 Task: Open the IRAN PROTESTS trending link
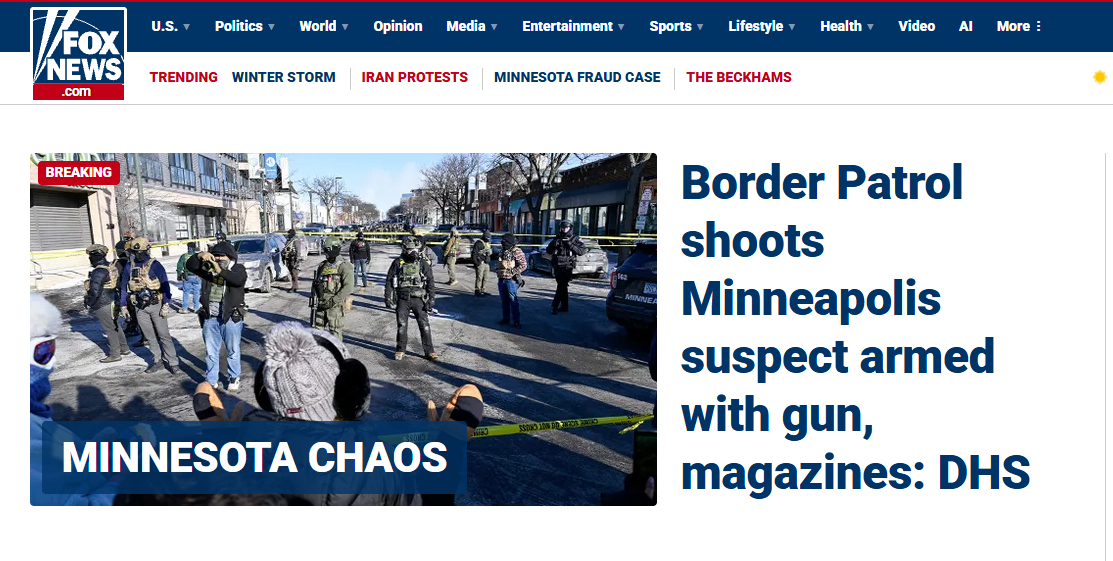pos(415,77)
